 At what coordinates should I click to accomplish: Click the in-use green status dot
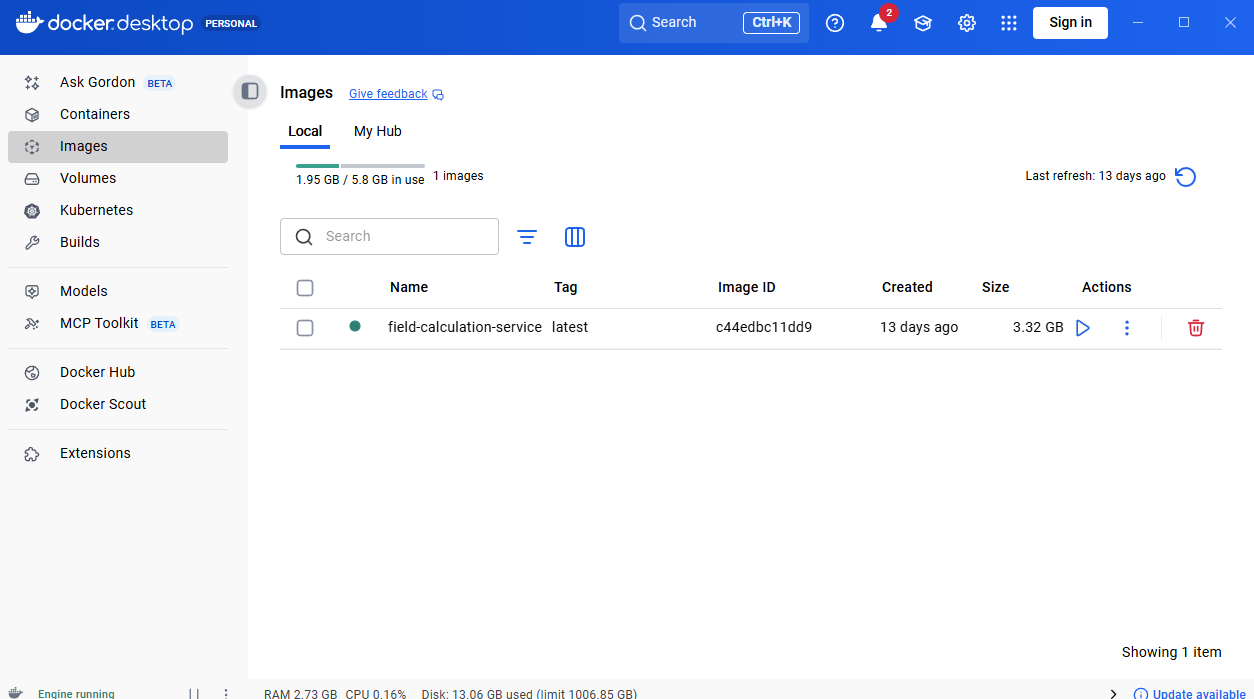point(355,326)
